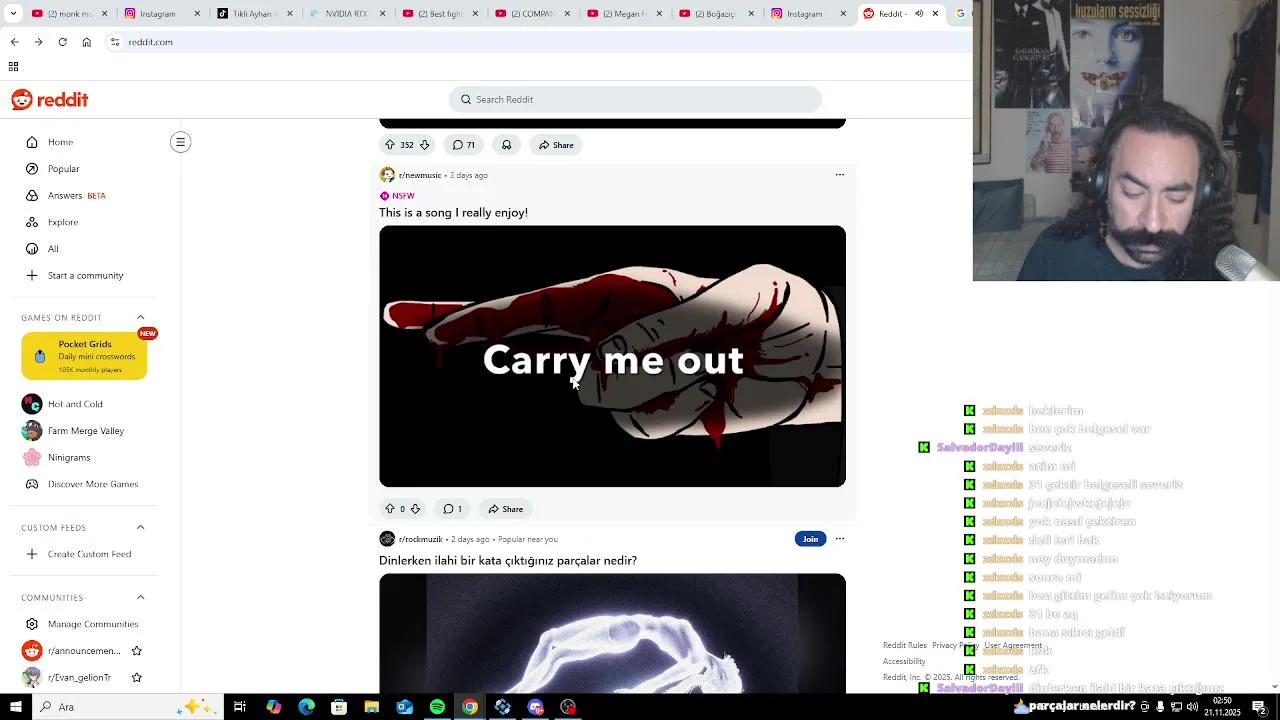The height and width of the screenshot is (720, 1280).
Task: Open Microsoft Edge from taskbar
Action: (x=306, y=707)
